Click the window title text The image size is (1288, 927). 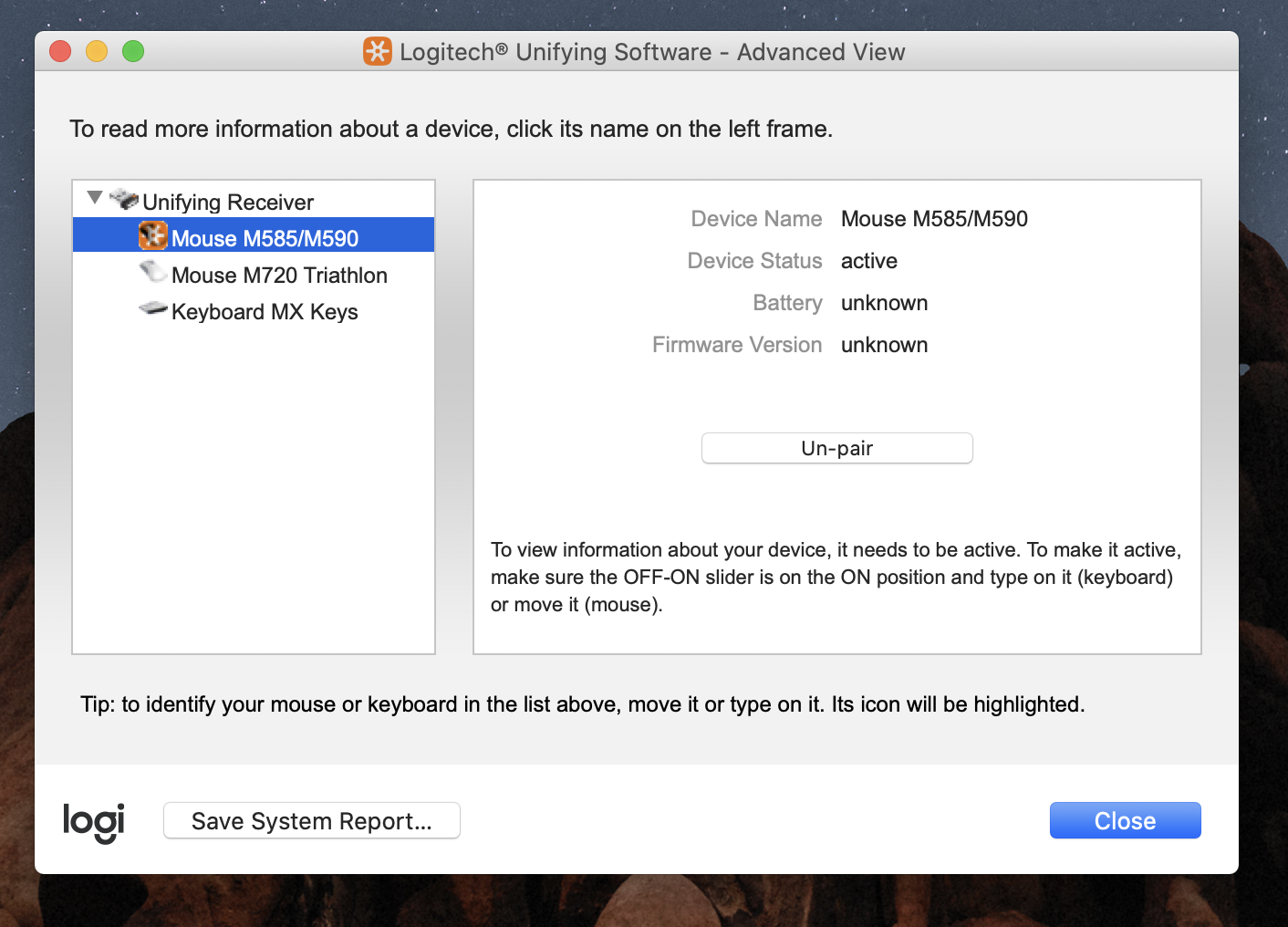[x=652, y=52]
